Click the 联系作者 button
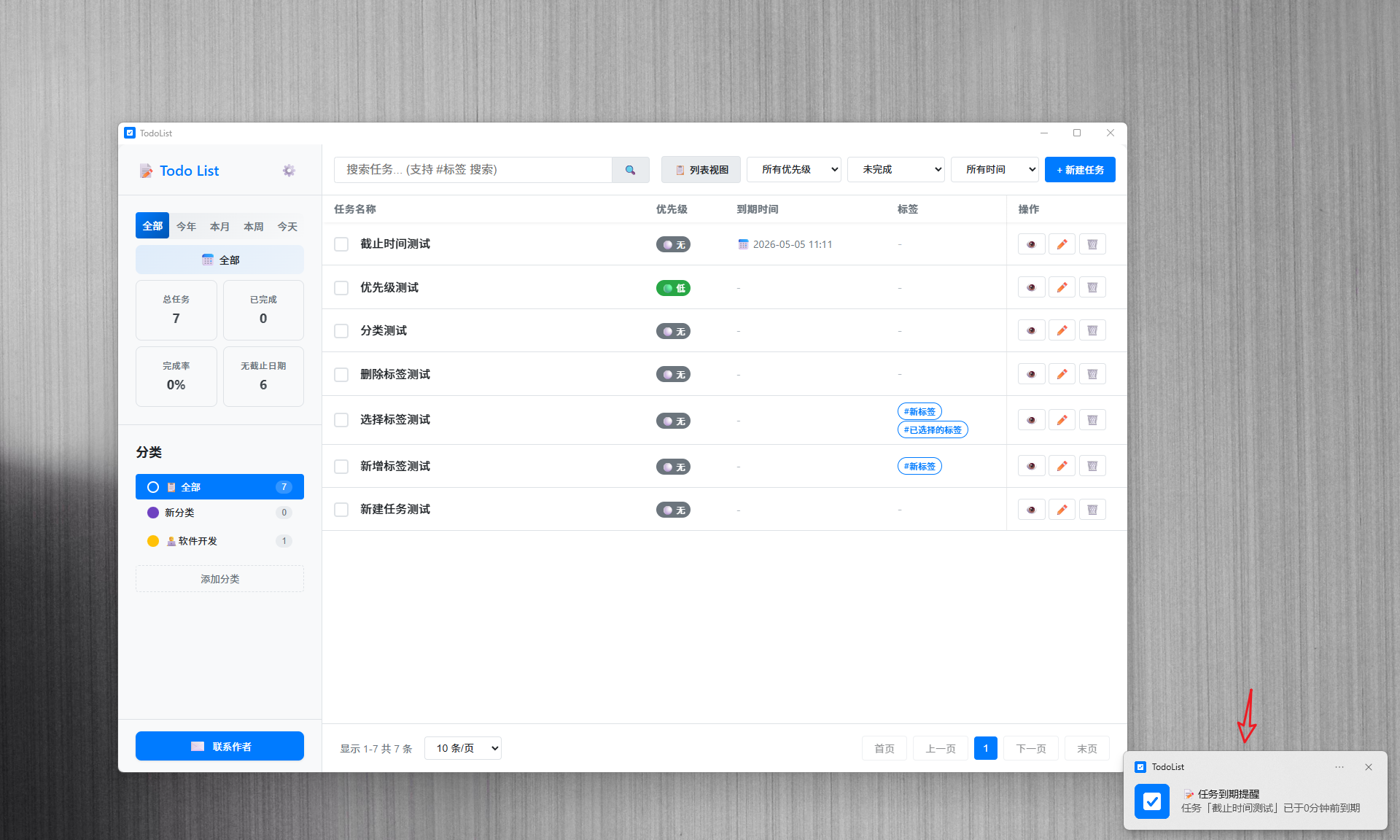This screenshot has height=840, width=1400. pyautogui.click(x=219, y=746)
